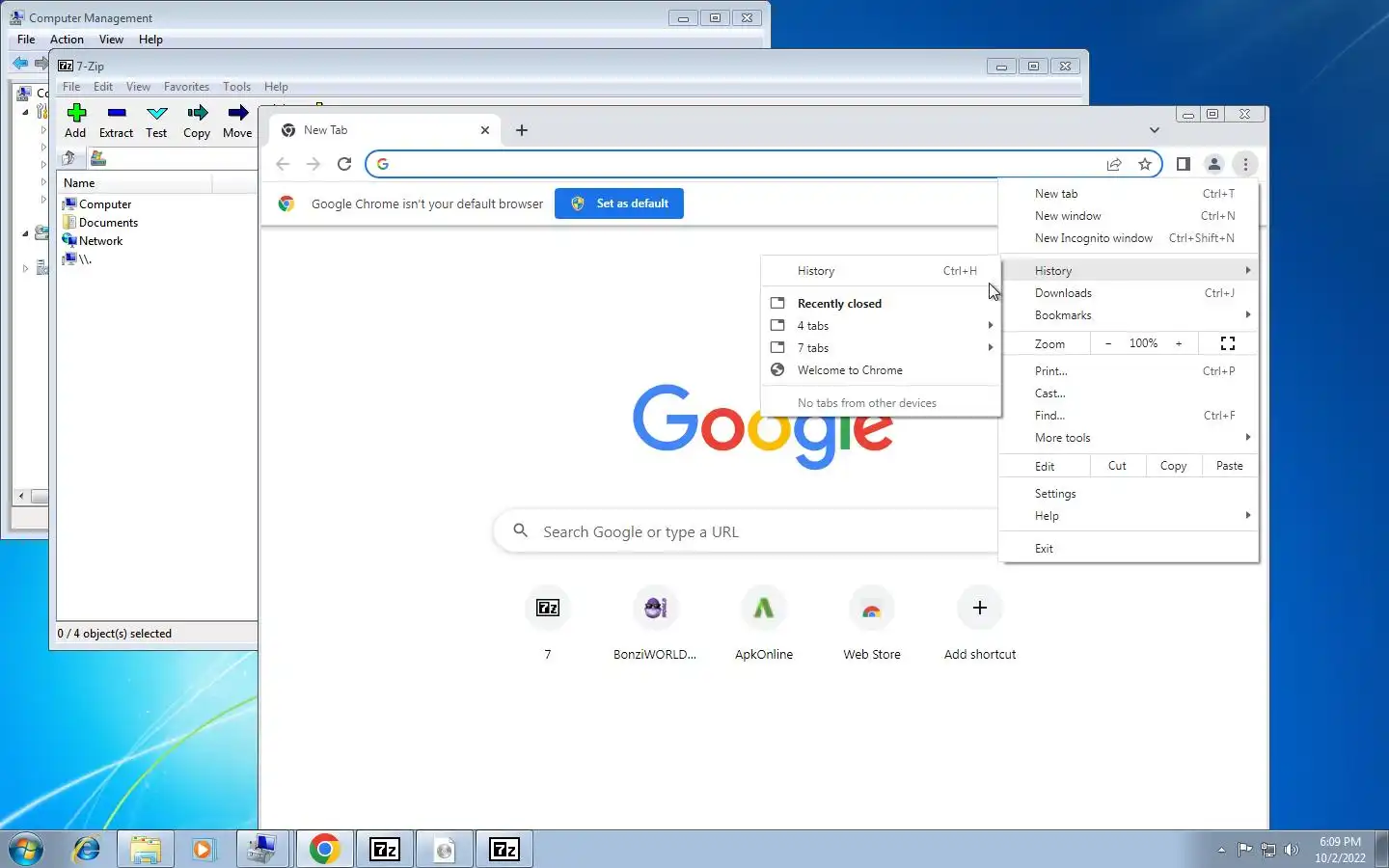Screen dimensions: 1389x868
Task: Open Windows Start button
Action: tap(26, 849)
